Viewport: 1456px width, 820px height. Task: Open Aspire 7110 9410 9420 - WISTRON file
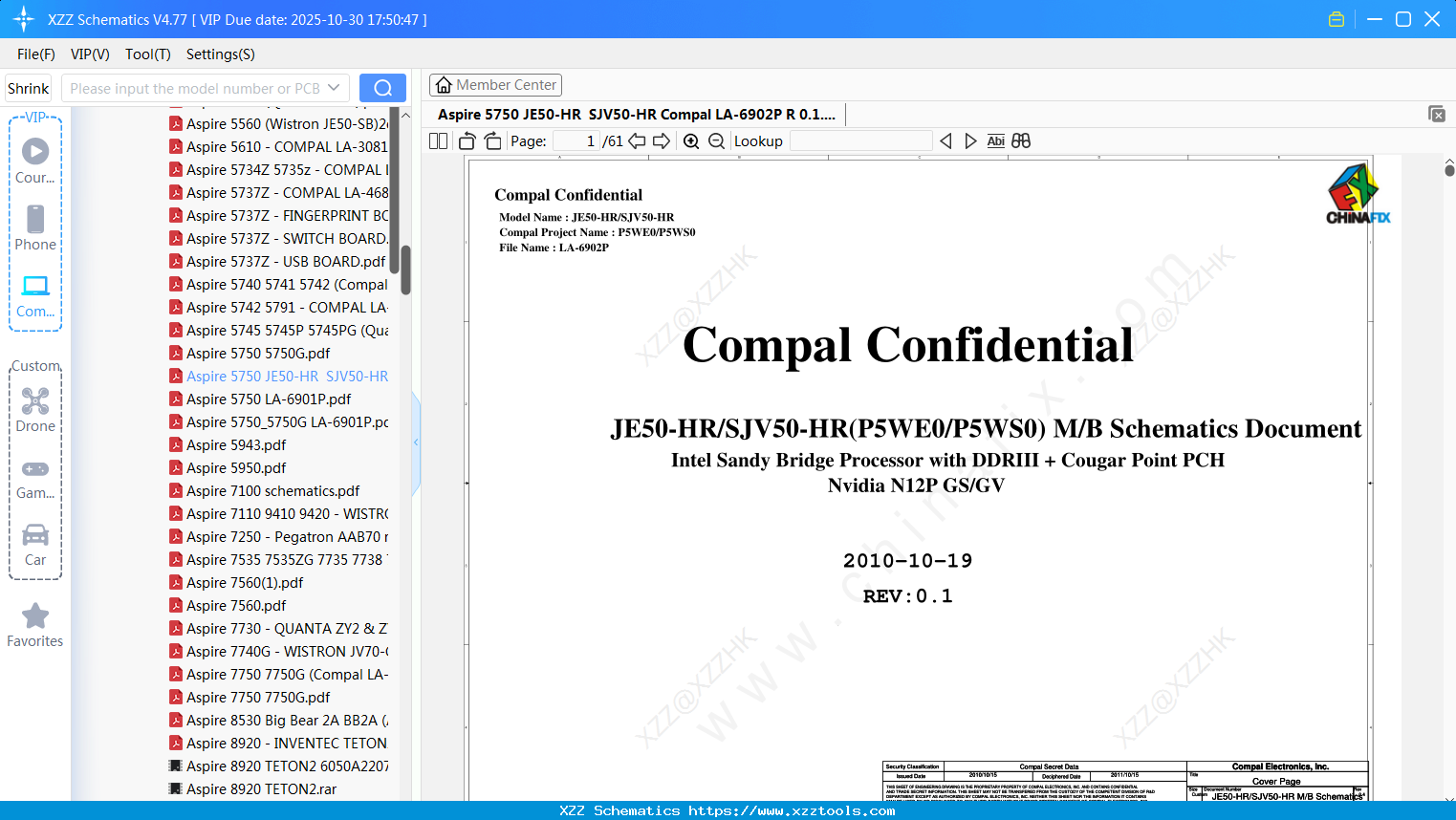coord(279,514)
